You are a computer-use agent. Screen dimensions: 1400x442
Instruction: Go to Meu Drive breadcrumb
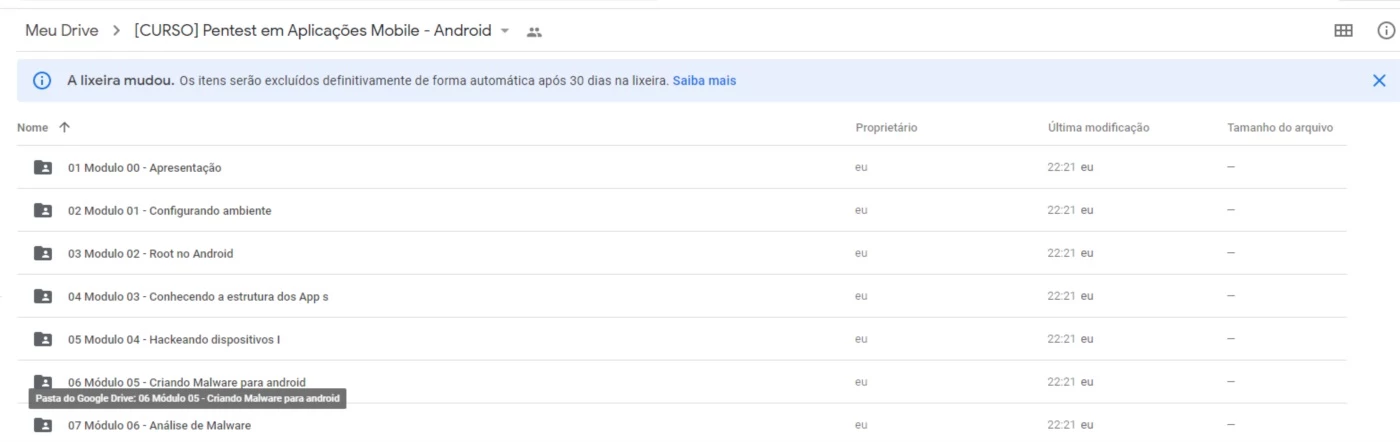[62, 31]
